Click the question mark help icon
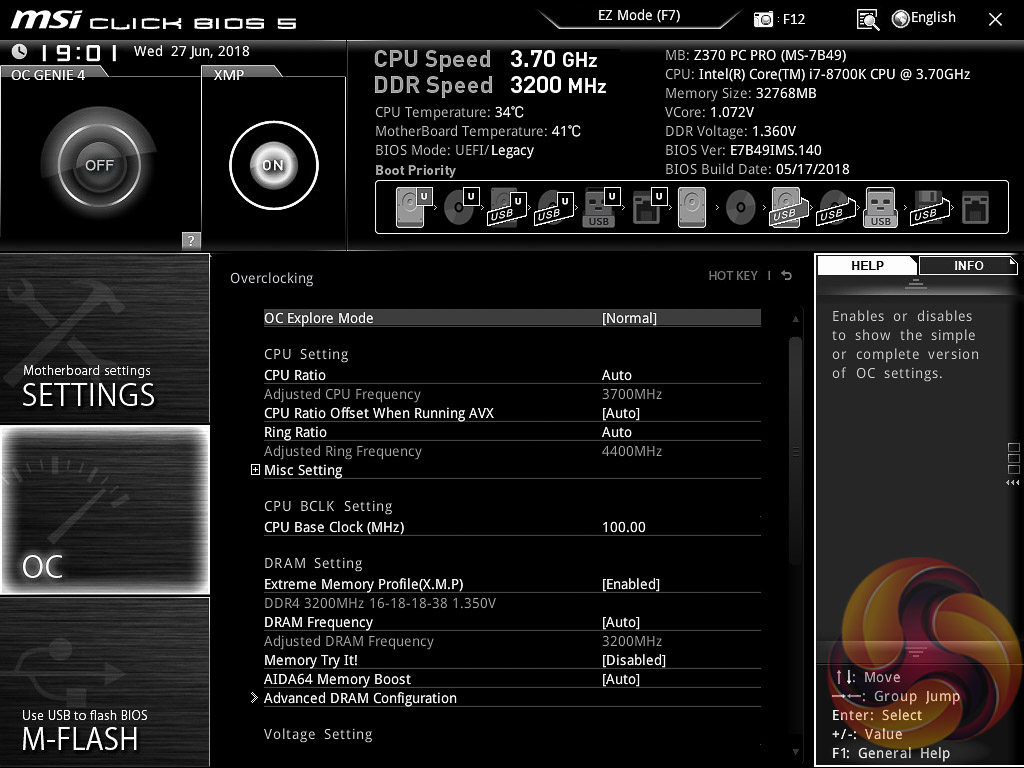The width and height of the screenshot is (1024, 768). [x=191, y=240]
